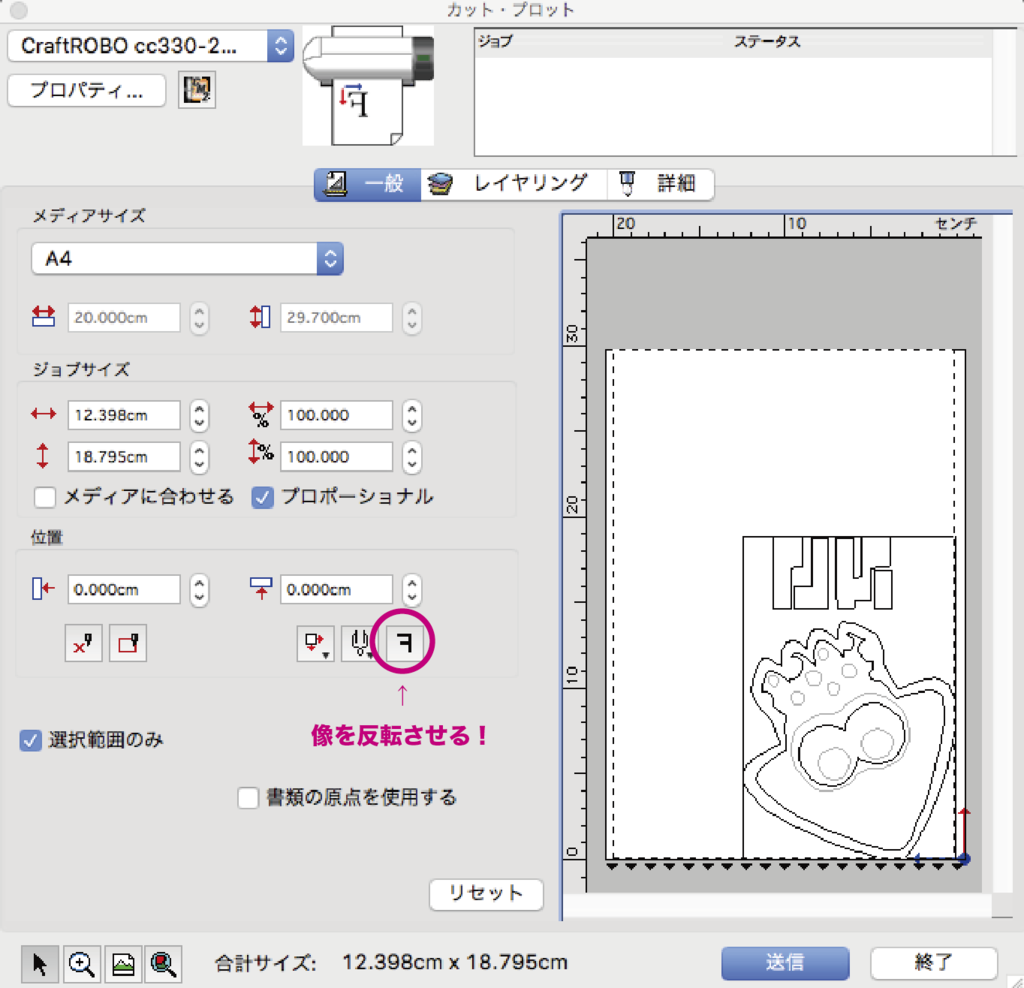Open the CraftROBO cc330 device dropdown
The width and height of the screenshot is (1024, 988).
click(151, 46)
